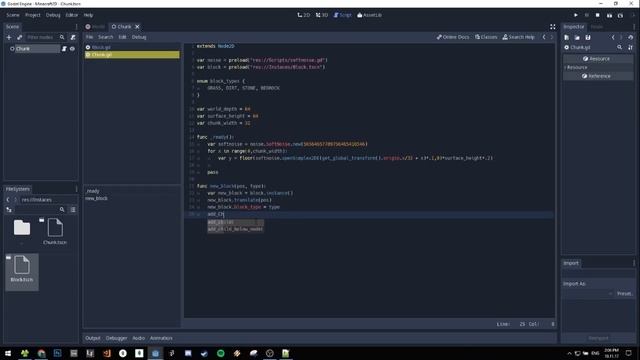
Task: Open Inspector object history icon
Action: point(630,37)
